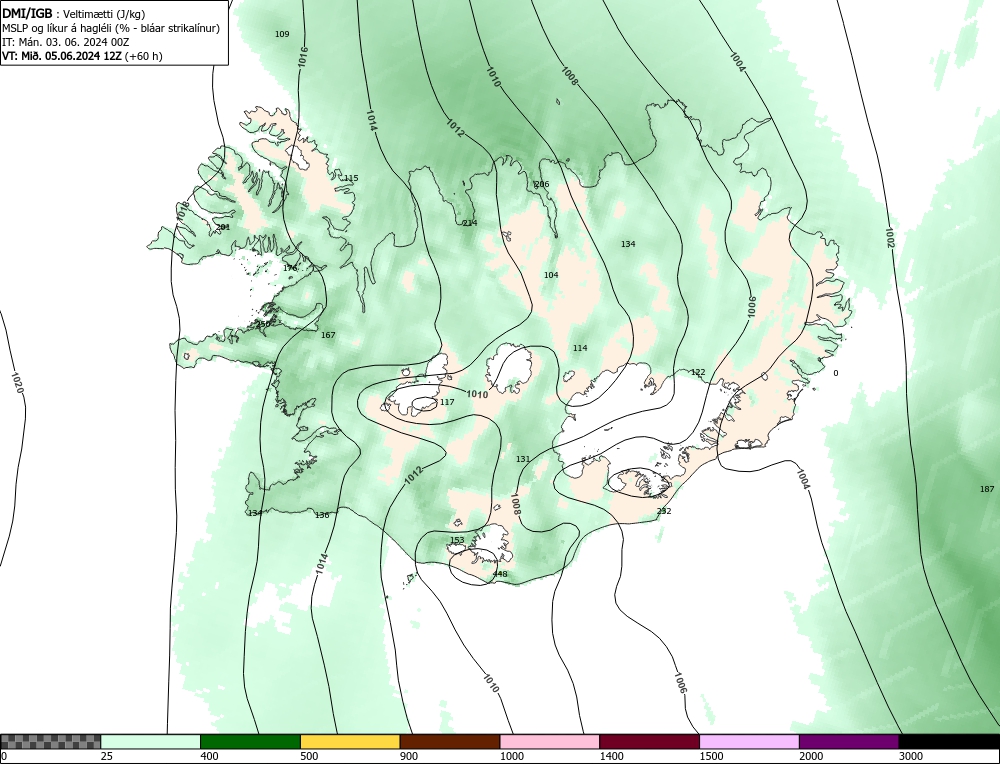Click the 1020 isobar label
1000x764 pixels.
(17, 382)
